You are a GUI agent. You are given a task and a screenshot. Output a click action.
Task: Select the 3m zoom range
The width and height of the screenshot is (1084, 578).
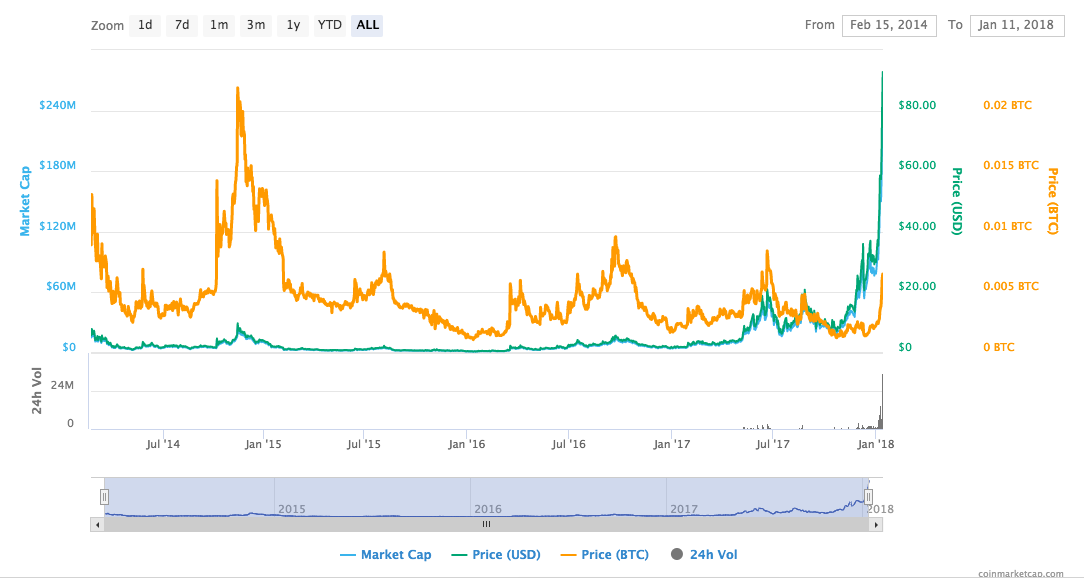pos(255,25)
